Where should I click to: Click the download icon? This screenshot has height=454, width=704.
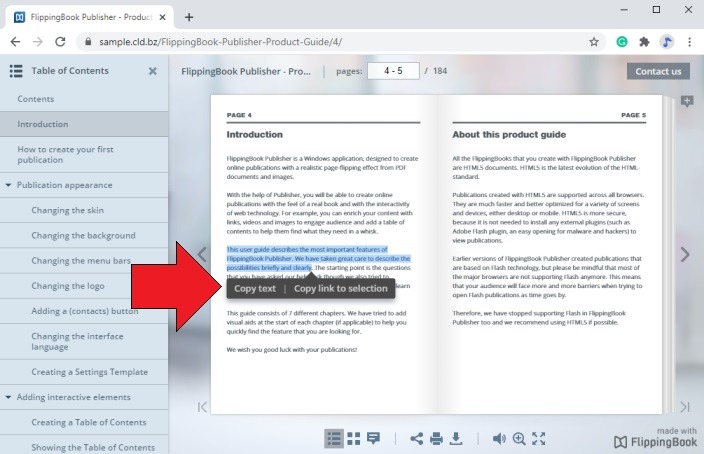click(x=456, y=438)
